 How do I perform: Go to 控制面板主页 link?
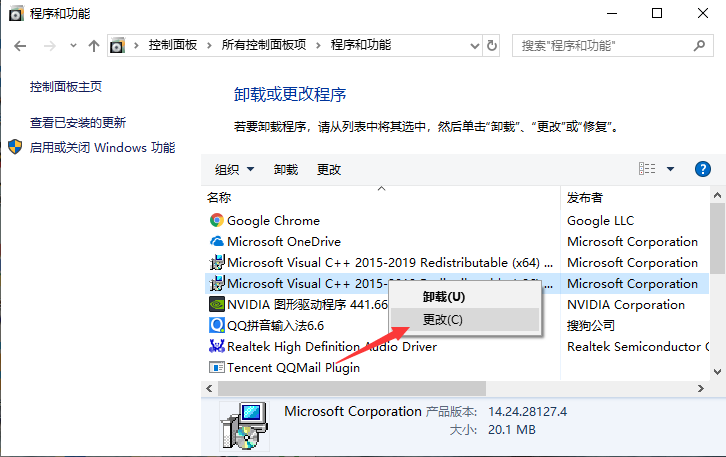point(66,87)
